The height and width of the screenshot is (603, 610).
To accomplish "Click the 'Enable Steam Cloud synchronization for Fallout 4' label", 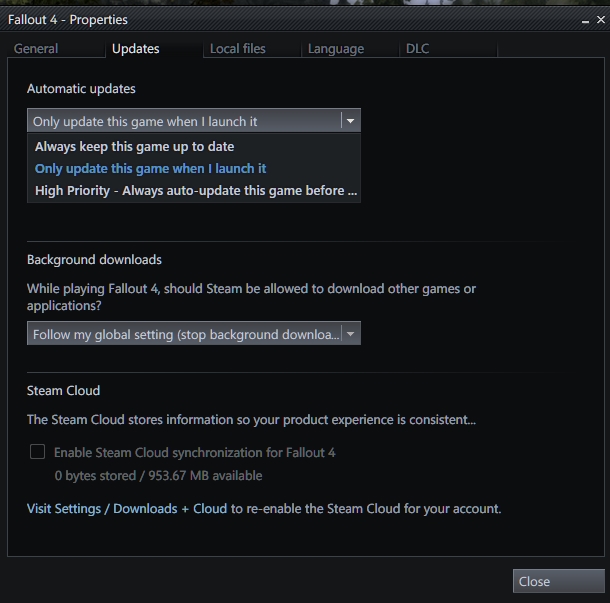I will coord(194,453).
